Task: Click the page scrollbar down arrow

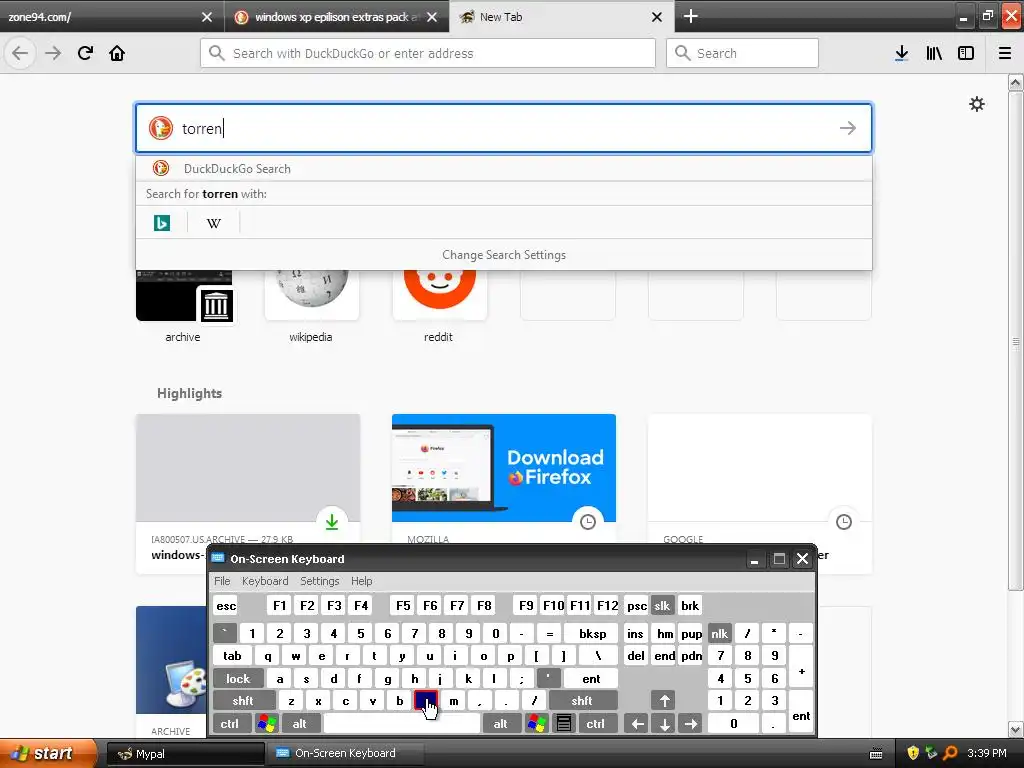Action: click(x=1016, y=729)
